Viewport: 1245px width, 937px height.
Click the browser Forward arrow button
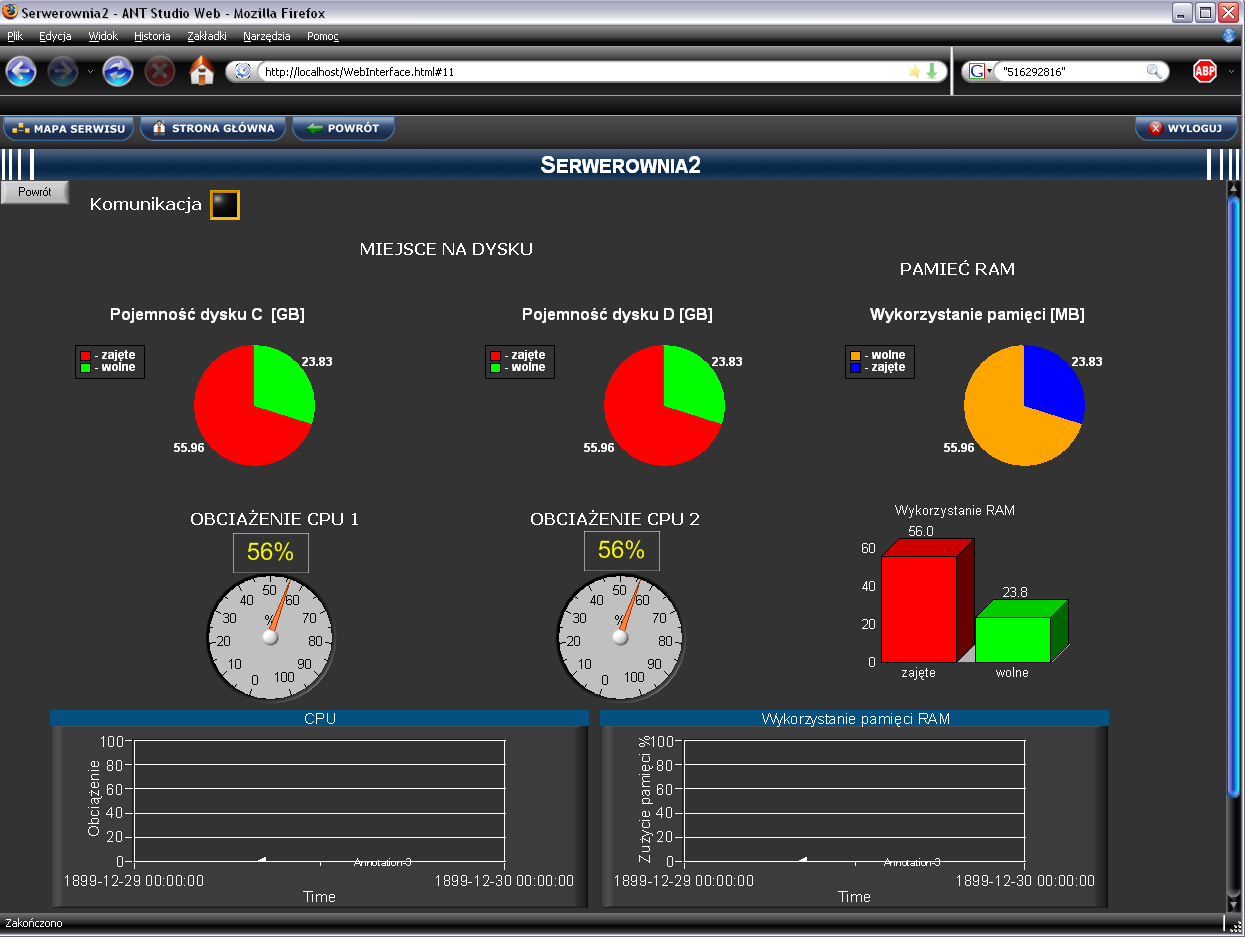point(63,71)
